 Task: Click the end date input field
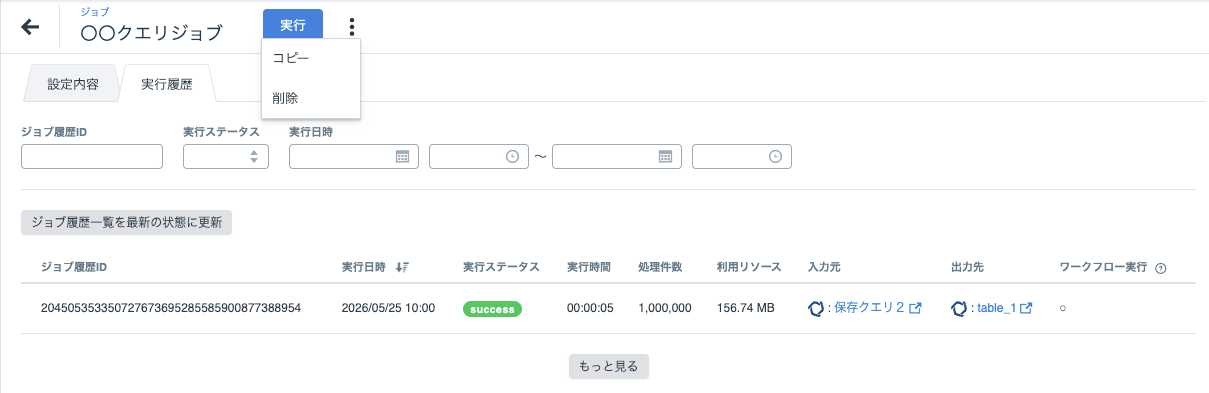617,156
